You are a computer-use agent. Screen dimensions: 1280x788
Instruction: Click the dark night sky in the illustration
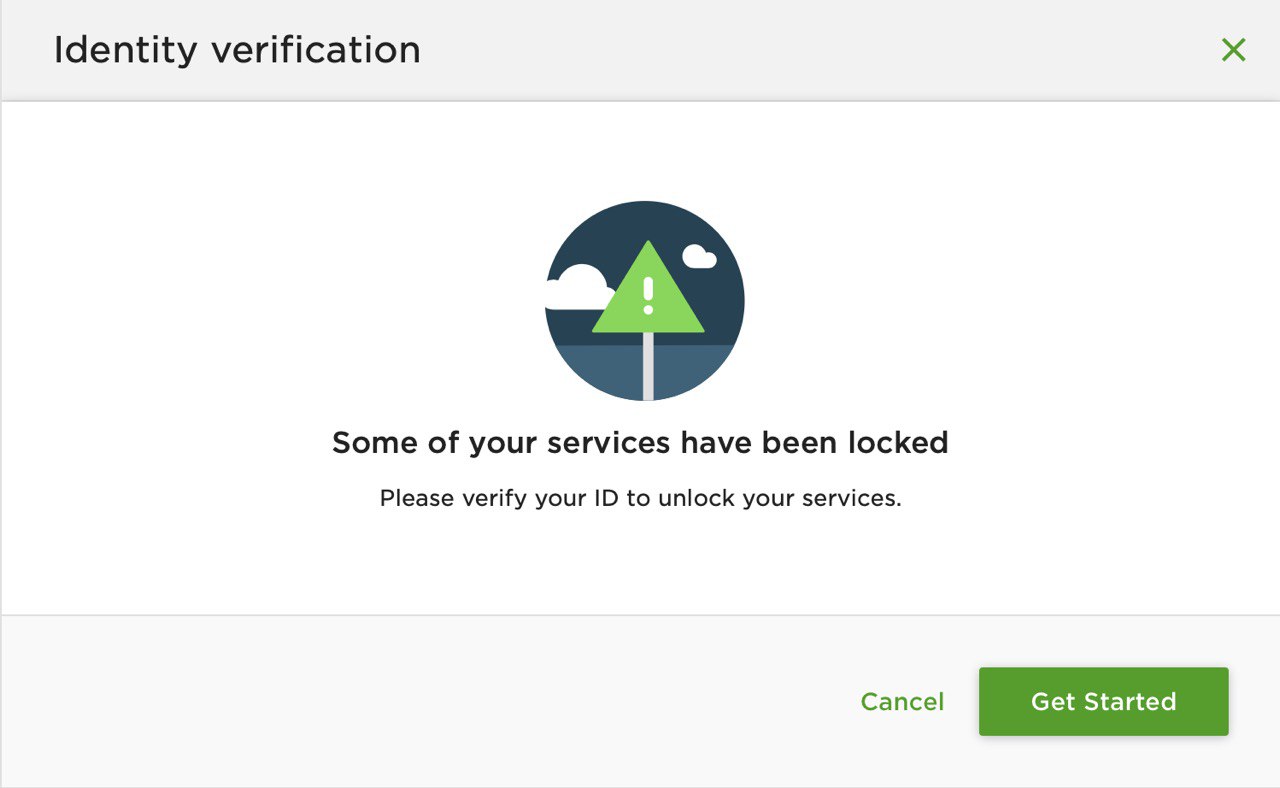point(600,235)
